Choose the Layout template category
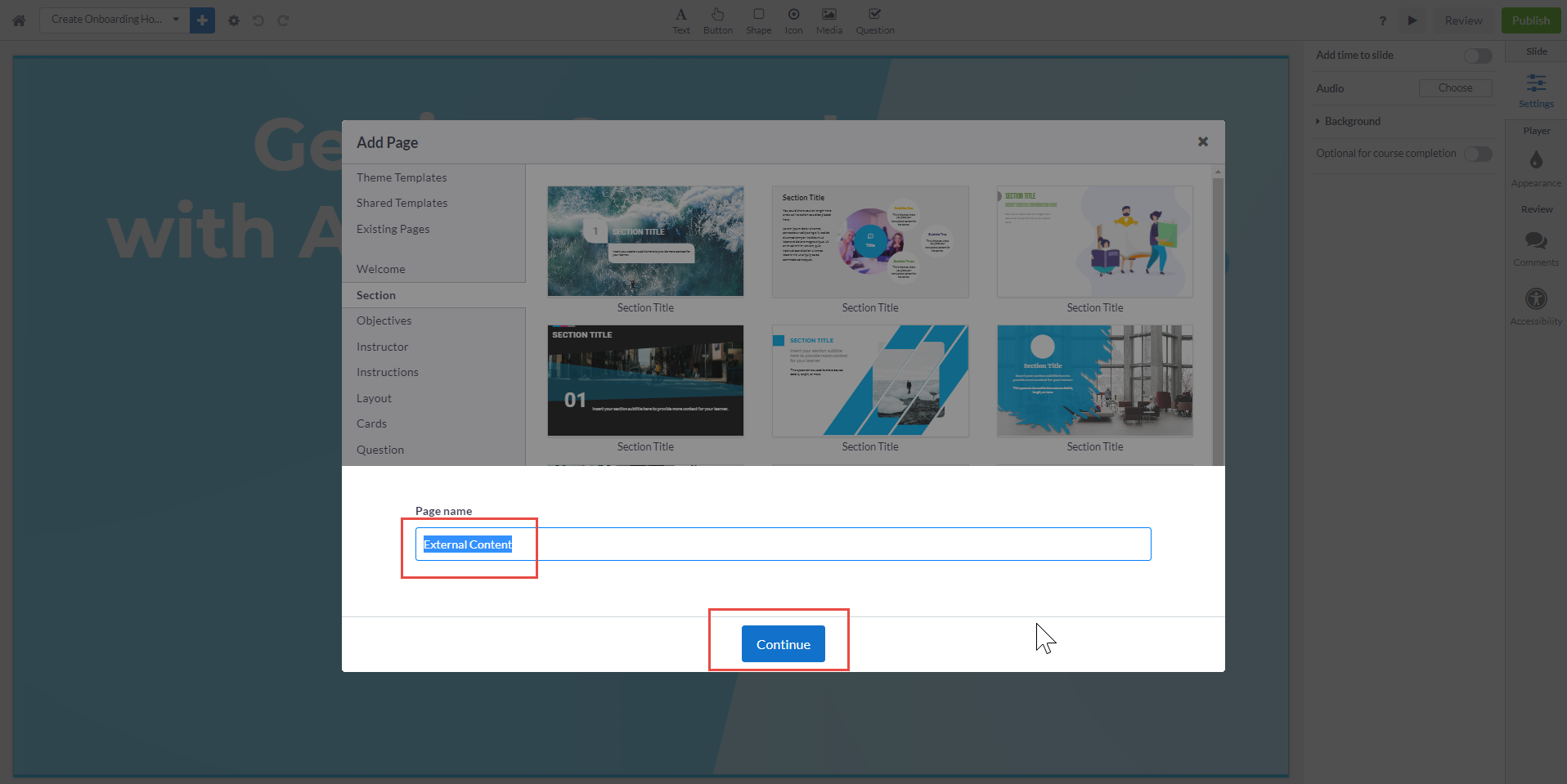 (374, 398)
